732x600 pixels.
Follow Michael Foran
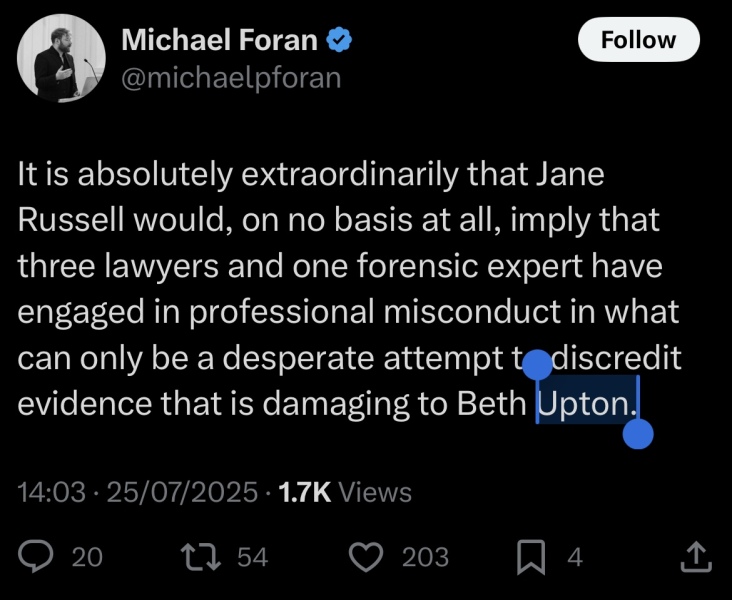(x=638, y=41)
